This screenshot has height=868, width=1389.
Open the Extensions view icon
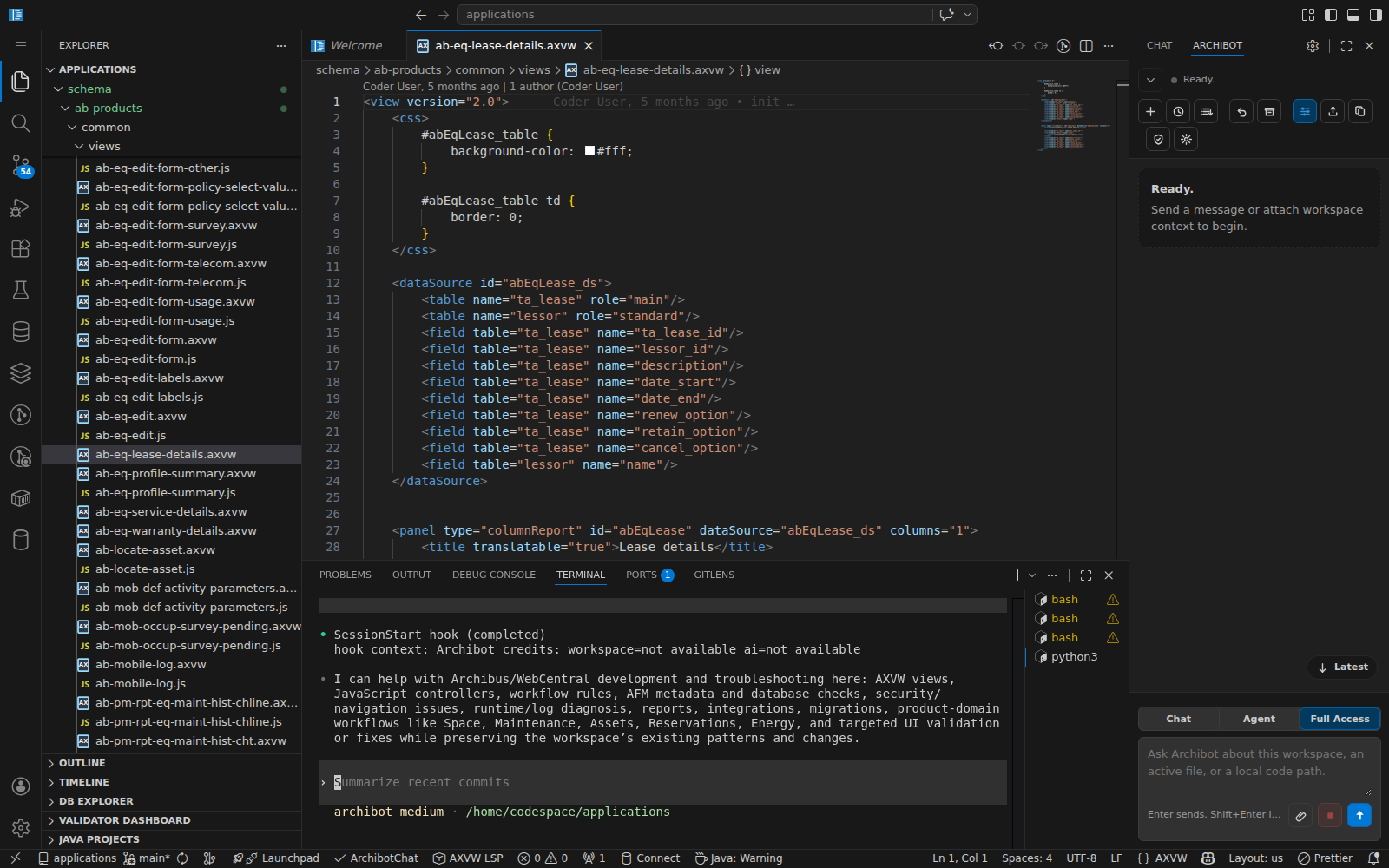tap(21, 248)
